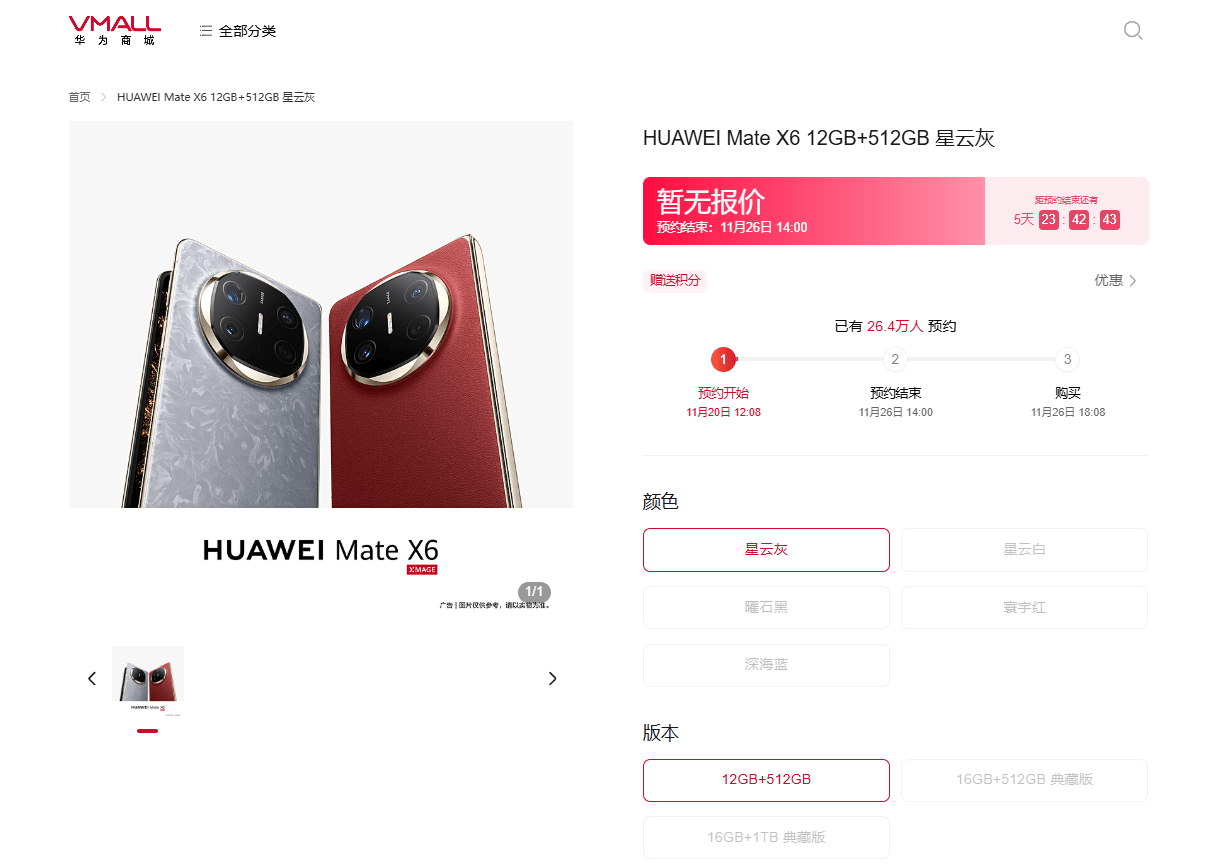Open the search magnifier icon
1229x867 pixels.
click(1133, 30)
